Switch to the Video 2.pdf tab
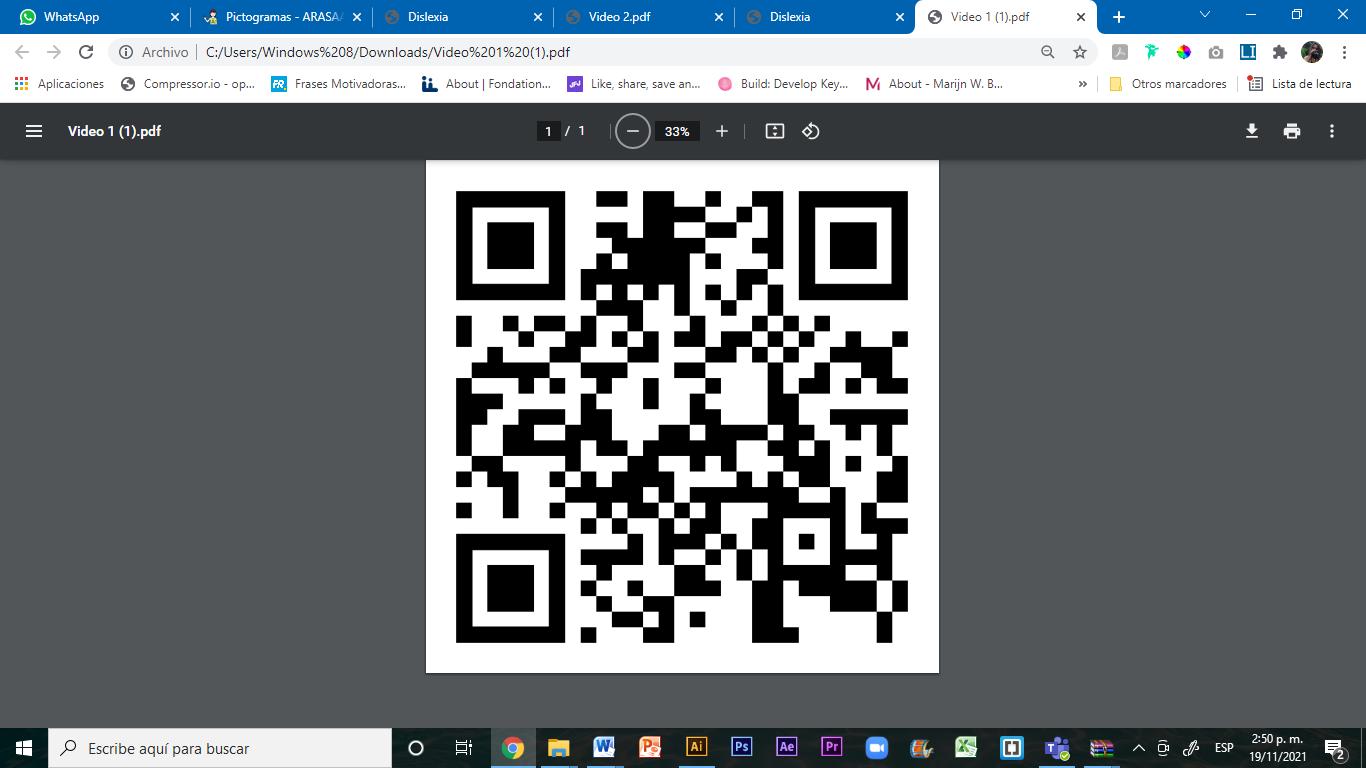 pyautogui.click(x=644, y=17)
